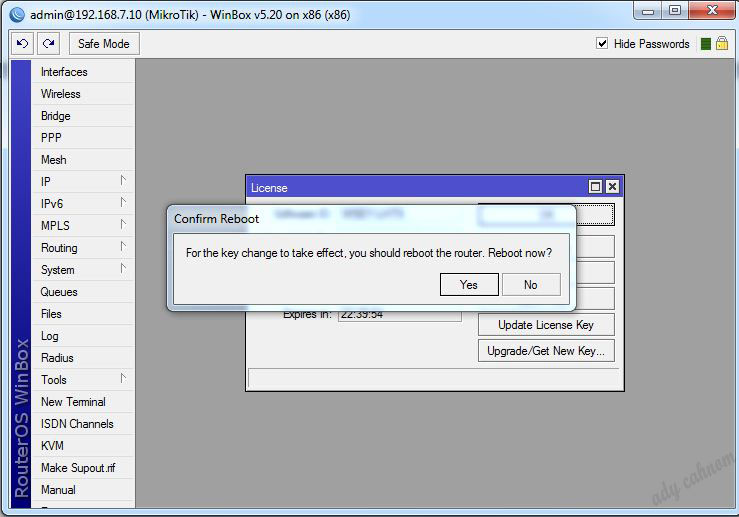The image size is (739, 517).
Task: Open ISDN Channels menu item
Action: 83,424
